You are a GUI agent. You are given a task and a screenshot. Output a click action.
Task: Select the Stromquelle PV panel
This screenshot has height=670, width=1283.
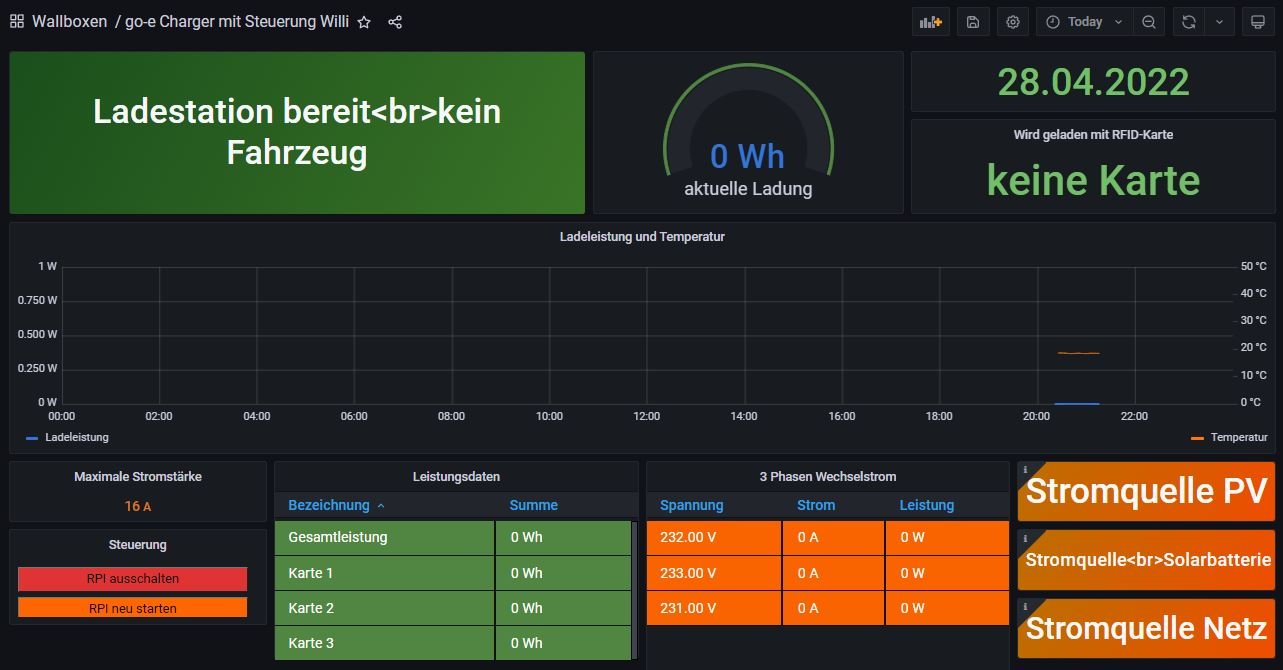(x=1146, y=492)
